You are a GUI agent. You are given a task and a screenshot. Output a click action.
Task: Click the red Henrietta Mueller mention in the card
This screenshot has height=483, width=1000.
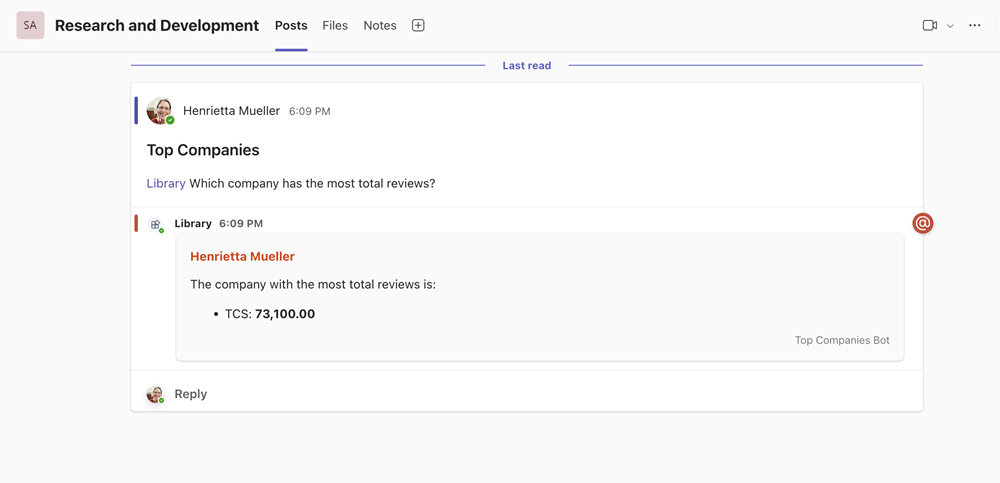tap(242, 256)
